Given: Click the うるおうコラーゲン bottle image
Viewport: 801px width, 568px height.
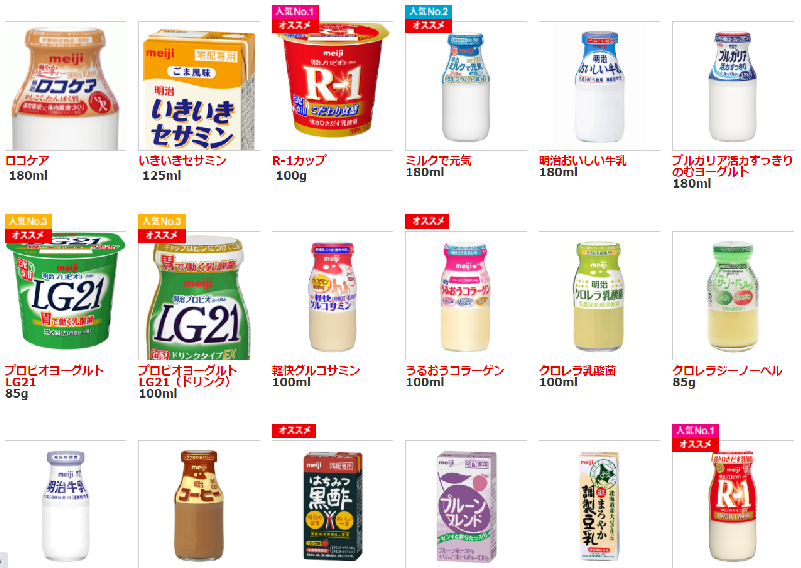Looking at the screenshot, I should coord(465,297).
